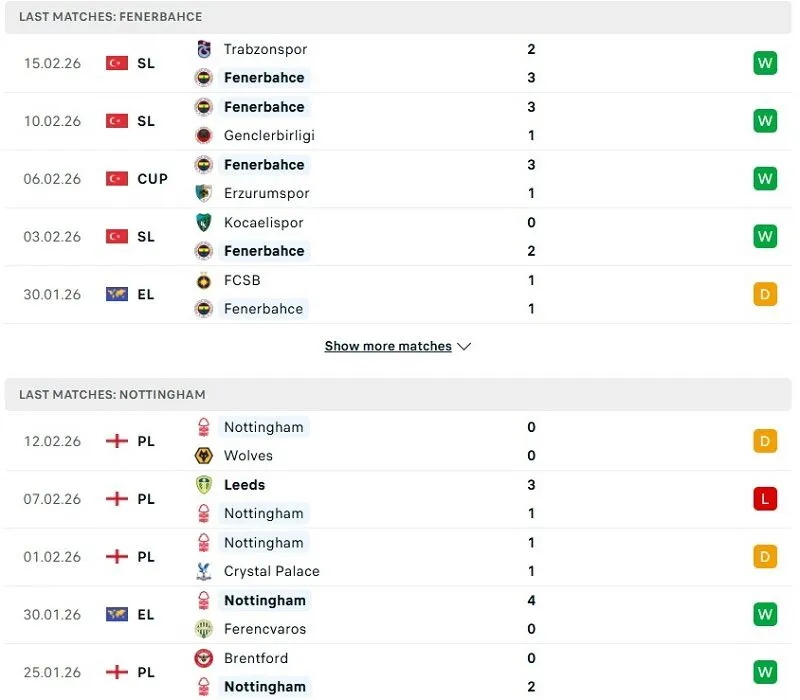Image resolution: width=800 pixels, height=700 pixels.
Task: Select the Fenerbahce crest in the first match
Action: coord(203,77)
